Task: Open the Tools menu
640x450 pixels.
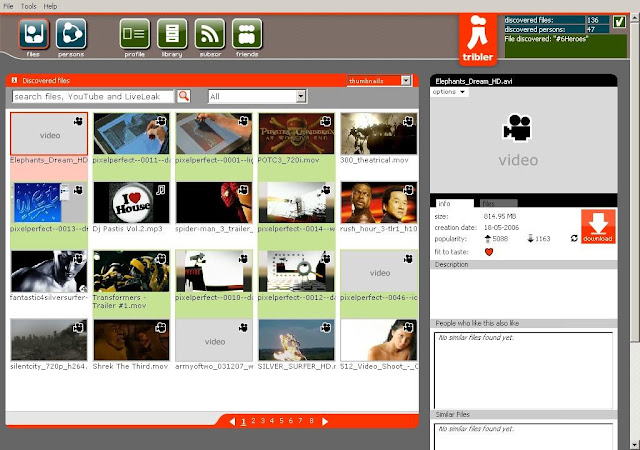Action: tap(29, 6)
